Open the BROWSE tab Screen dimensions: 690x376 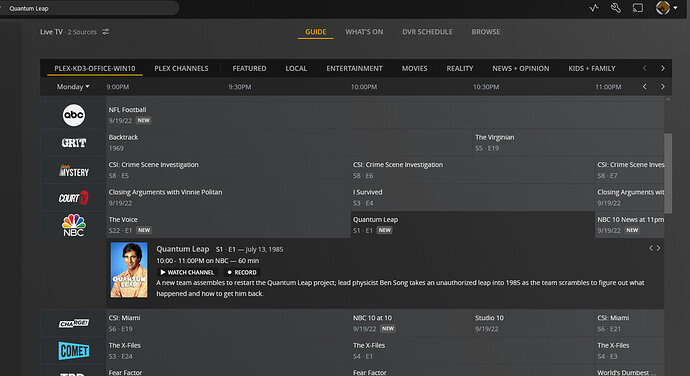pyautogui.click(x=486, y=32)
